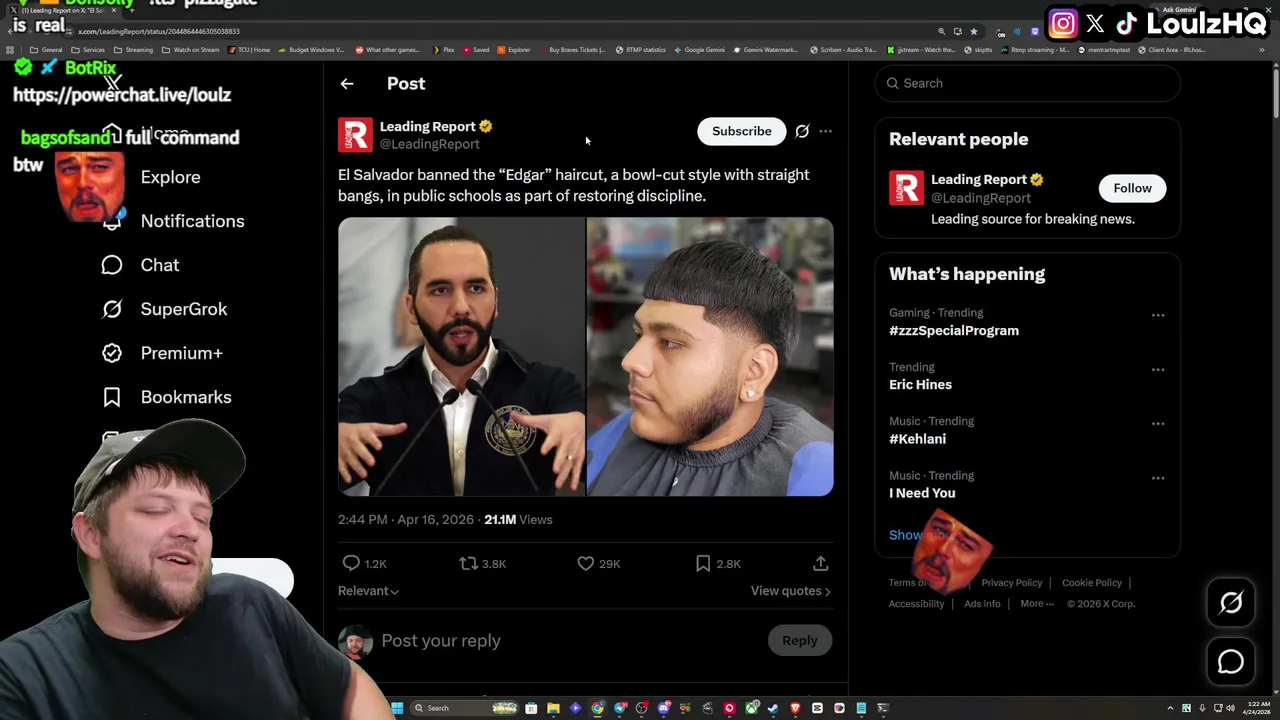Open Premium+ in the sidebar
This screenshot has width=1280, height=720.
181,353
